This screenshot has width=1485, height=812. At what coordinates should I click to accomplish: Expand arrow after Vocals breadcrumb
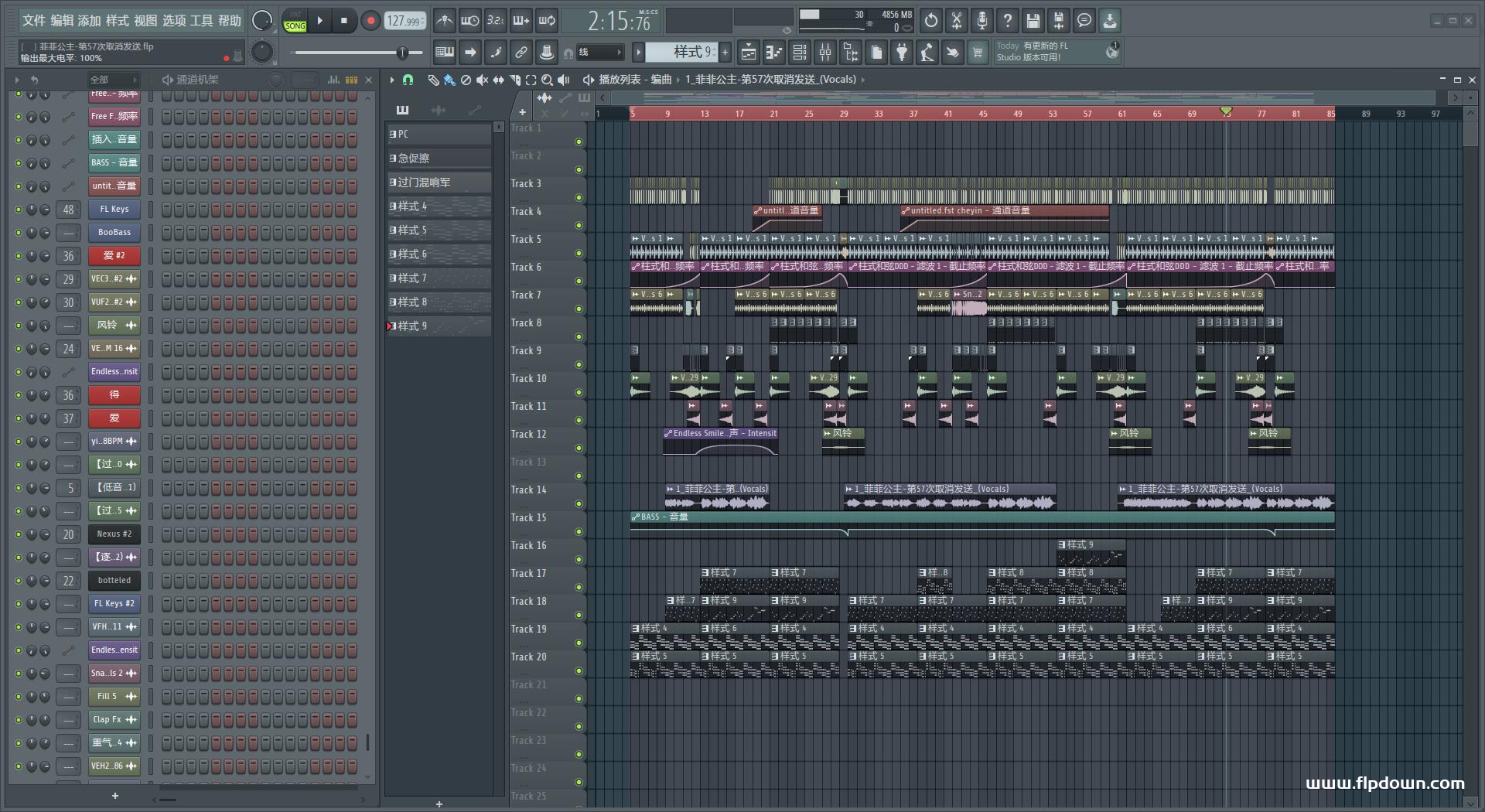(x=863, y=80)
